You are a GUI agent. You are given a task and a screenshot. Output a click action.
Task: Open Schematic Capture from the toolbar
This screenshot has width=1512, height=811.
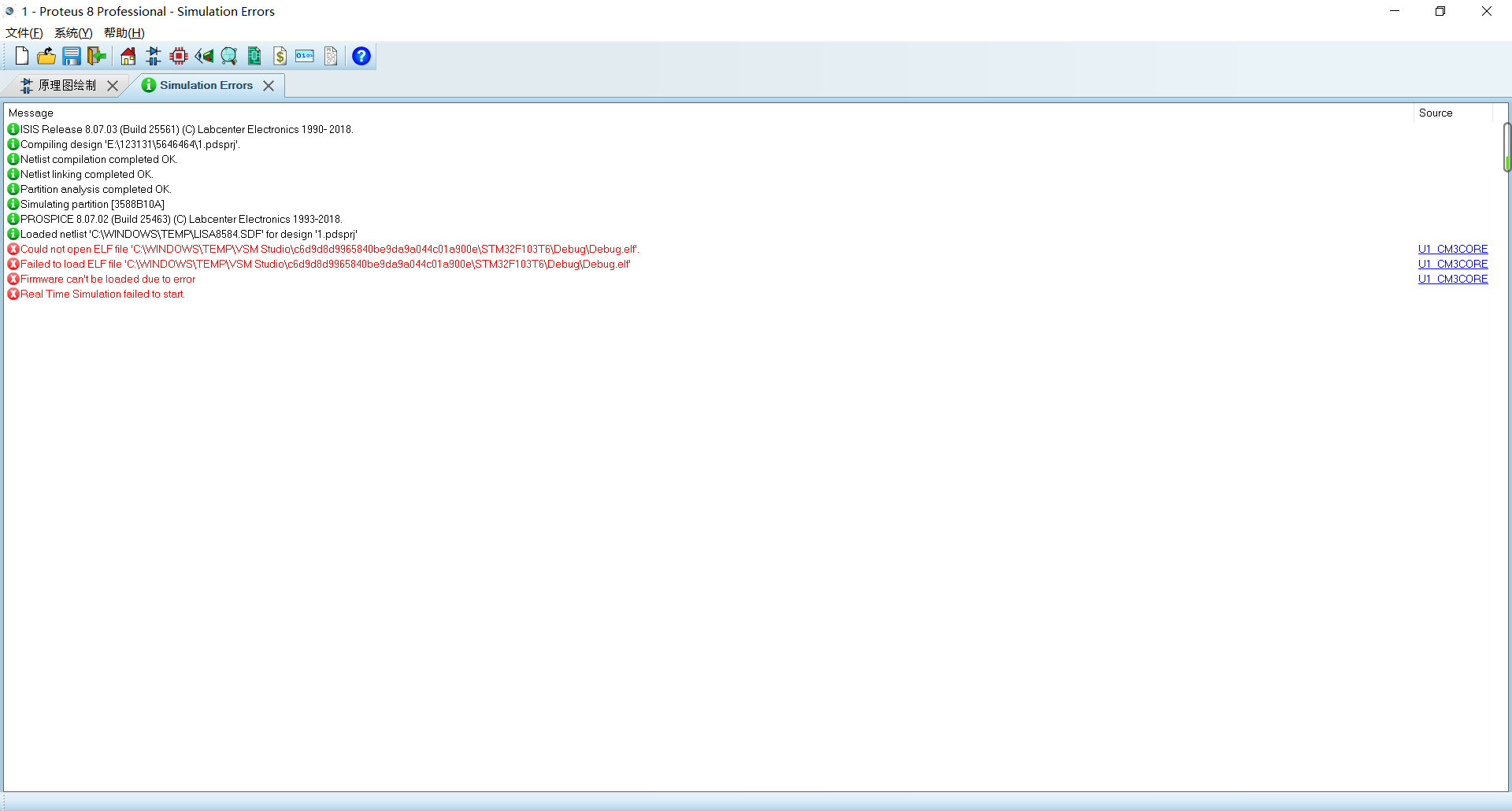coord(154,56)
